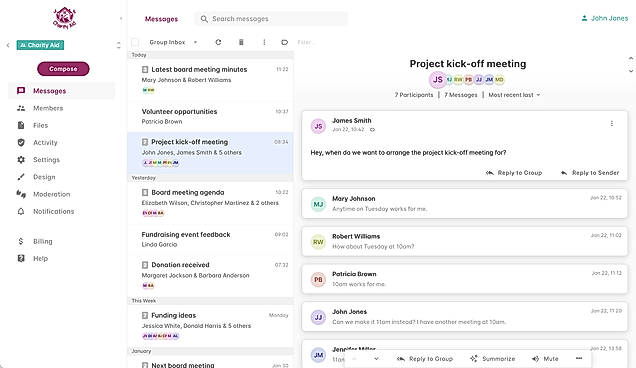This screenshot has height=368, width=636.
Task: Expand the Charity Aid organization switcher
Action: click(40, 45)
